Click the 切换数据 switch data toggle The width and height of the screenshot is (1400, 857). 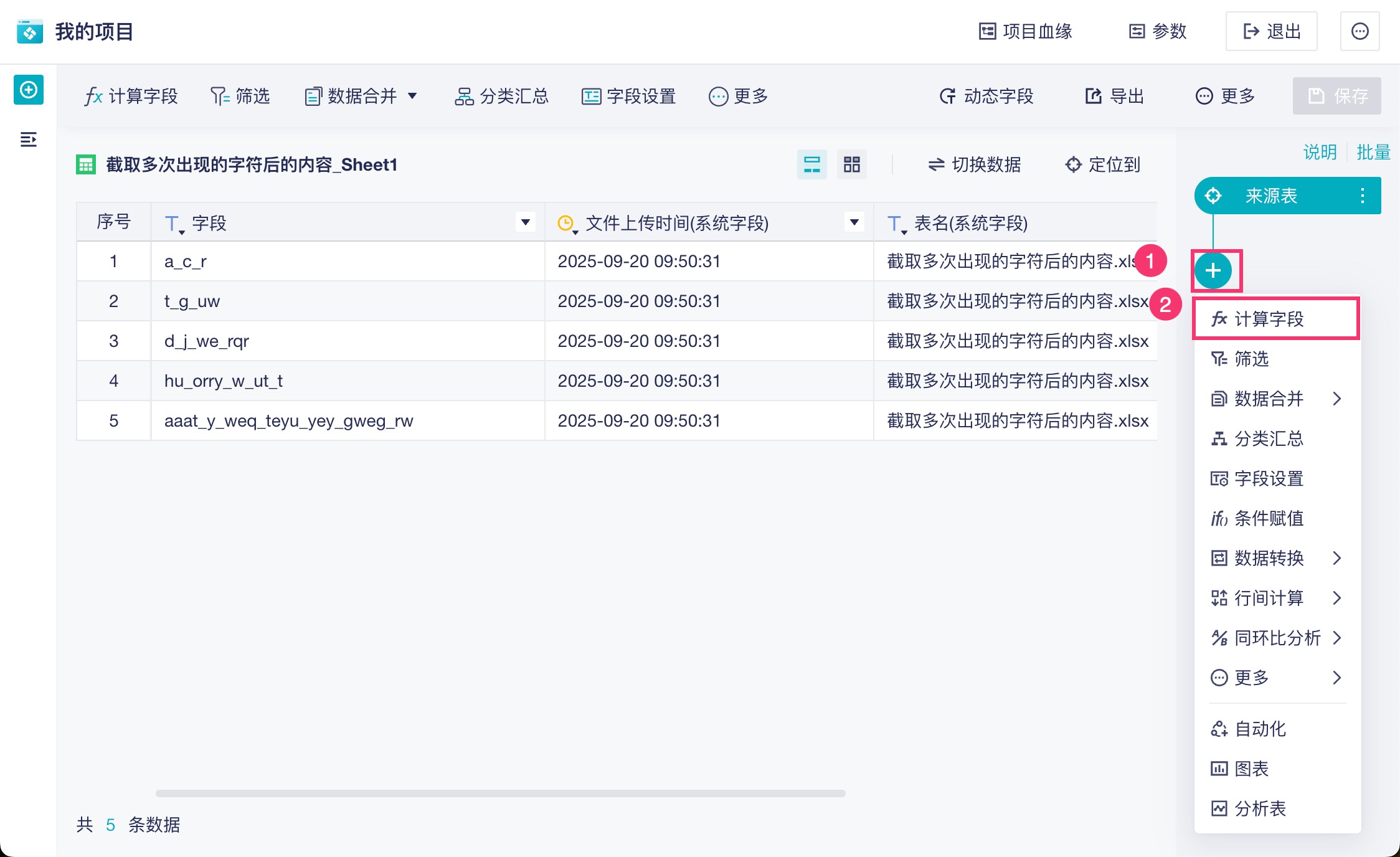pyautogui.click(x=974, y=164)
